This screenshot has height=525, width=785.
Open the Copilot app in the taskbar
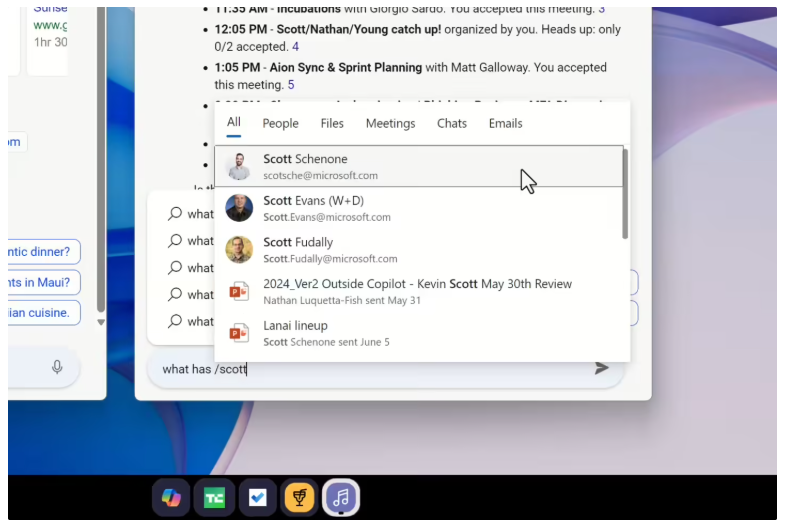pos(171,497)
